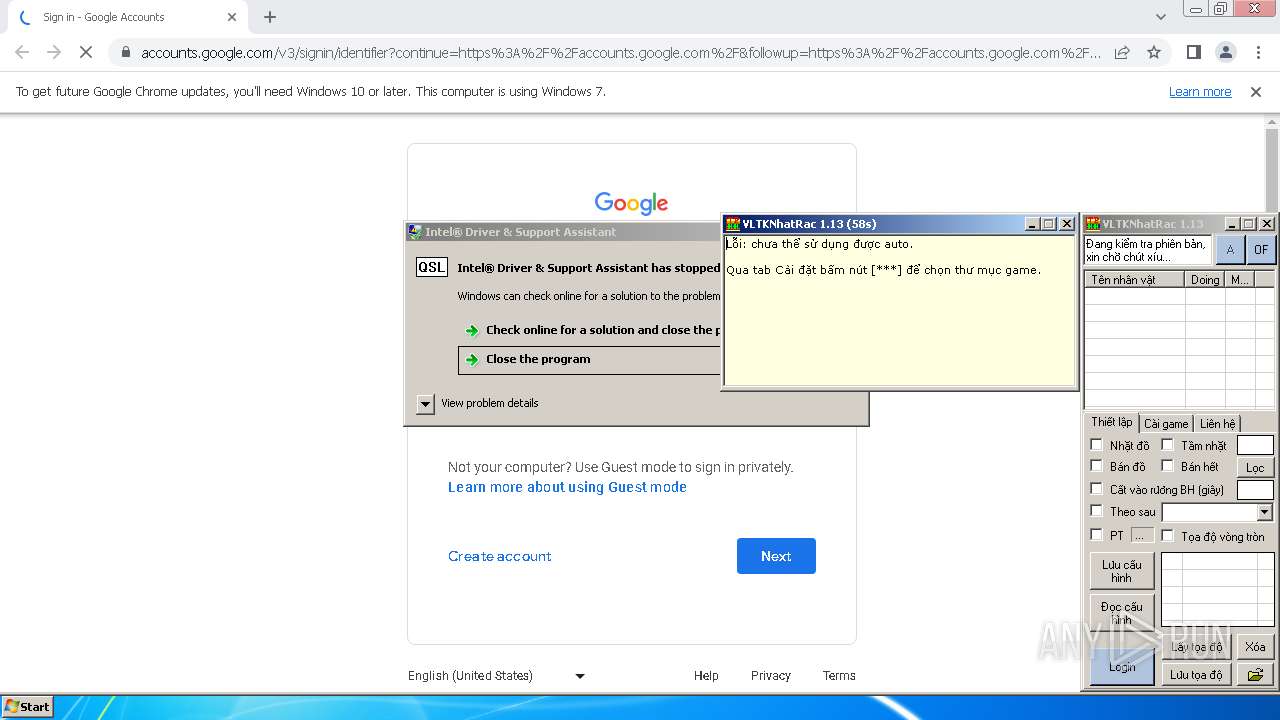Click the blue Next button

[776, 556]
